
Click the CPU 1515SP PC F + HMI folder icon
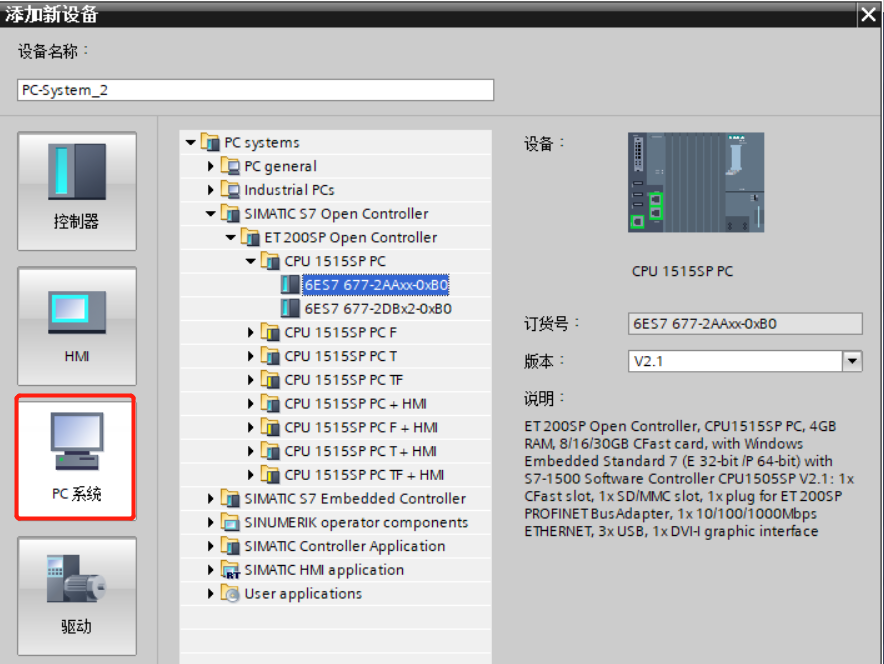[x=271, y=427]
